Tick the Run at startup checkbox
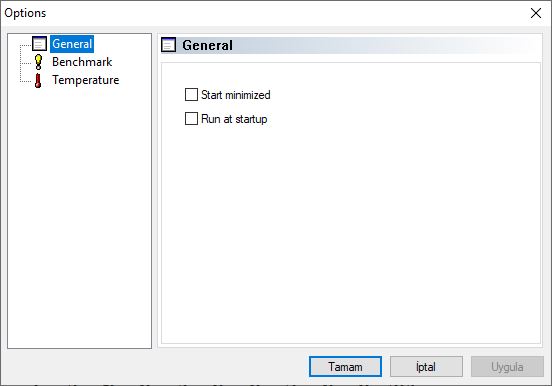Image resolution: width=552 pixels, height=386 pixels. point(191,118)
